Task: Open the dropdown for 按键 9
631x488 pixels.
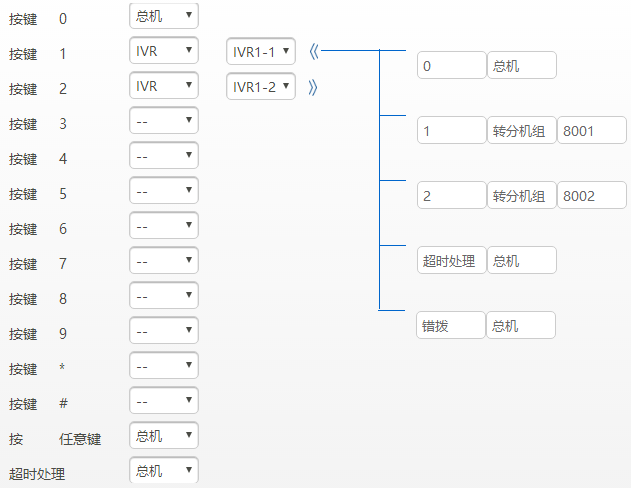Action: click(x=164, y=331)
